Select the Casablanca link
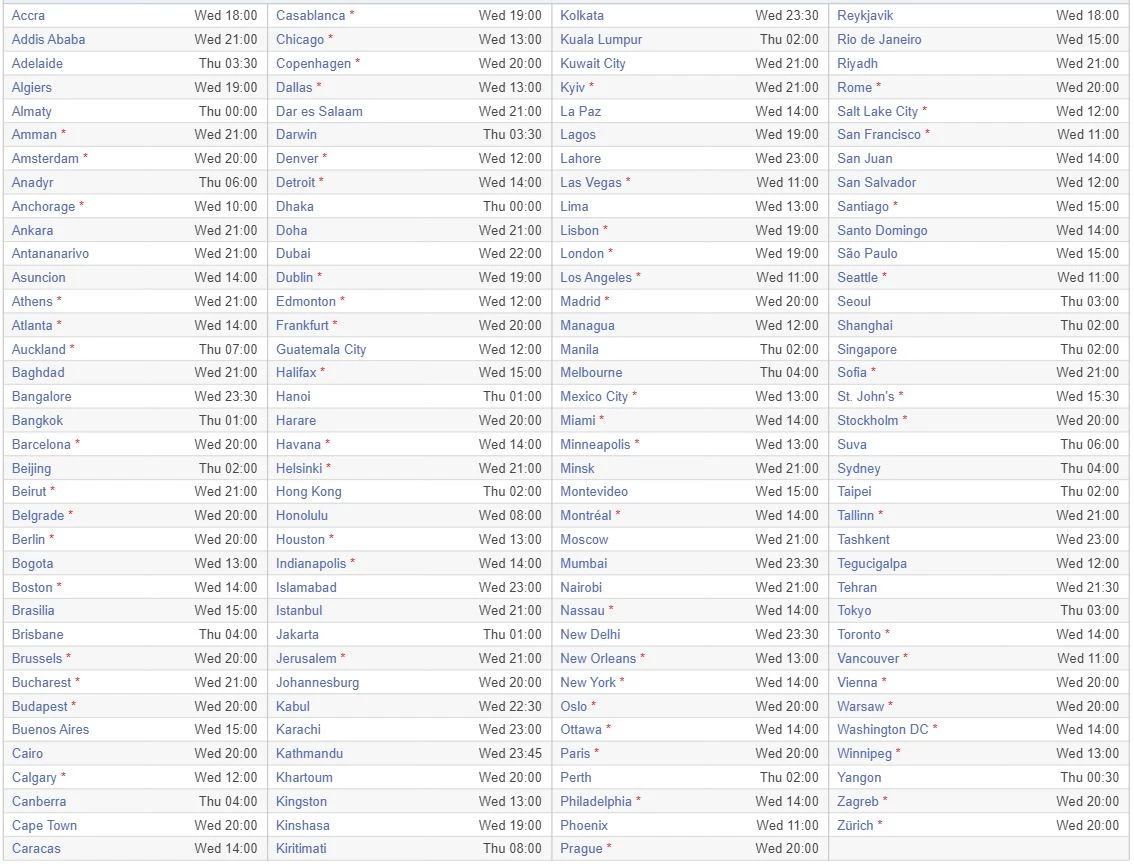 coord(310,15)
